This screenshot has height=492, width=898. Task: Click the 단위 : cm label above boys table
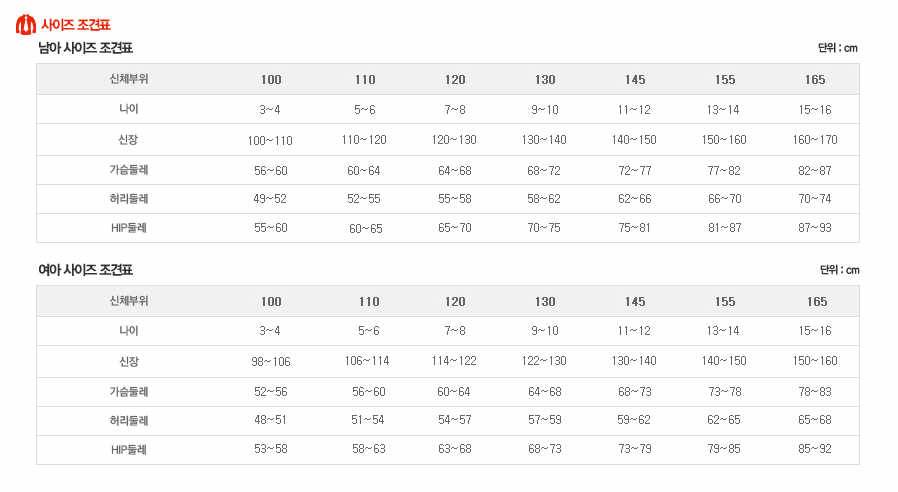[x=838, y=48]
